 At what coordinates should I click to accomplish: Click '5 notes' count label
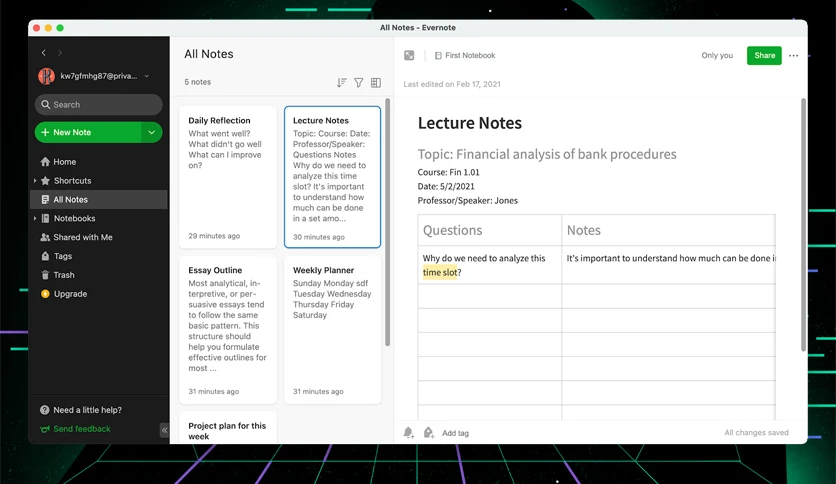coord(198,82)
